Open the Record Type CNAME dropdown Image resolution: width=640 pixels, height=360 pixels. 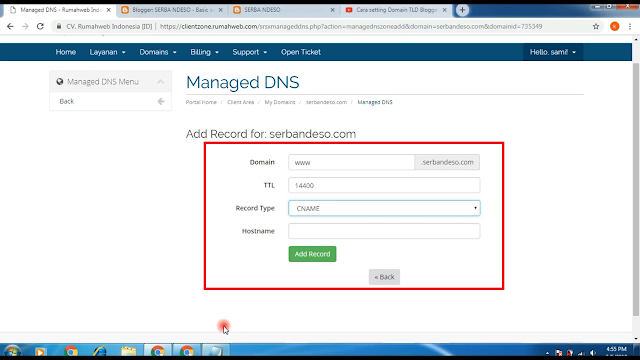(384, 208)
